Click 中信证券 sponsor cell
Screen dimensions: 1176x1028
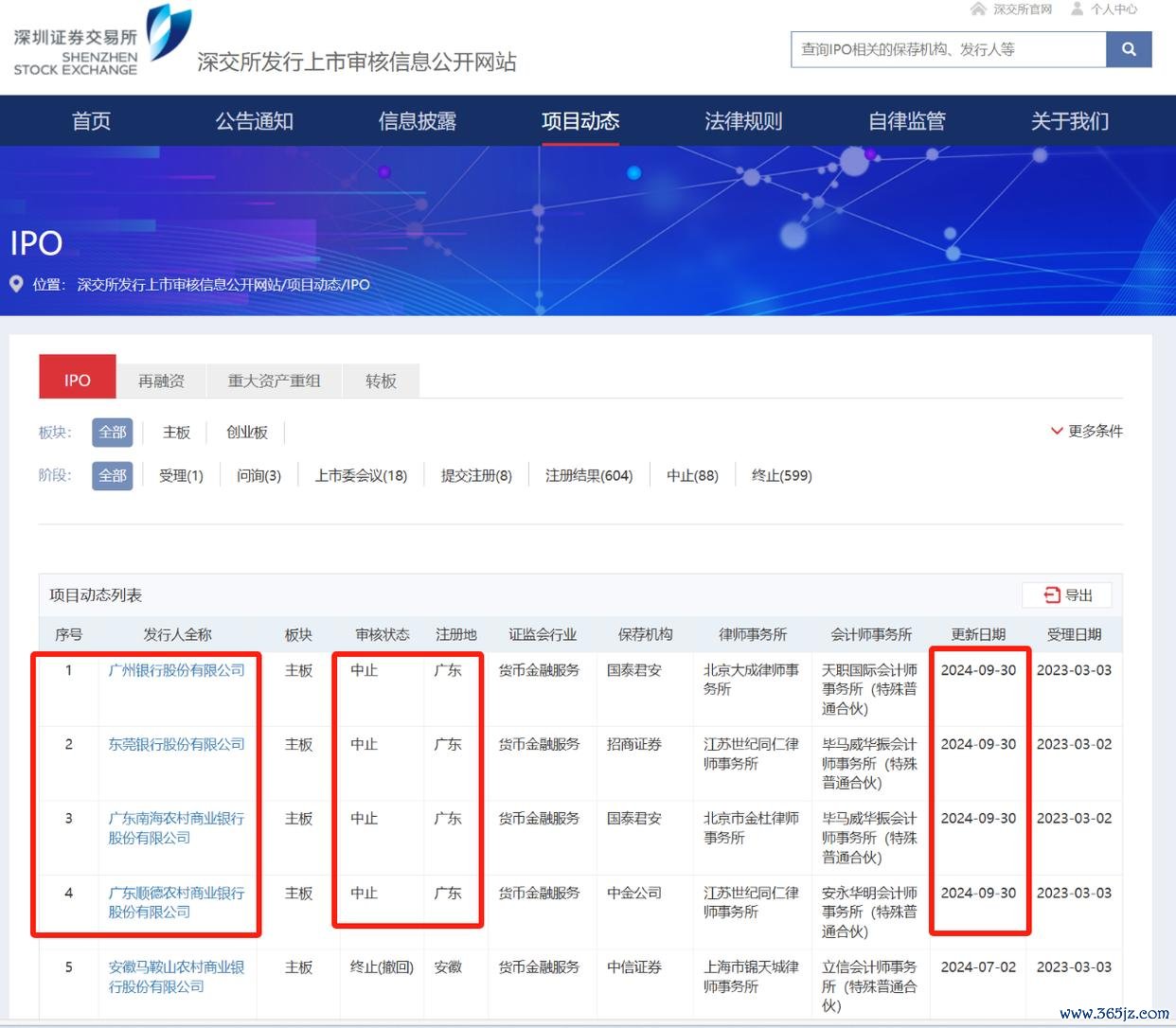coord(634,966)
